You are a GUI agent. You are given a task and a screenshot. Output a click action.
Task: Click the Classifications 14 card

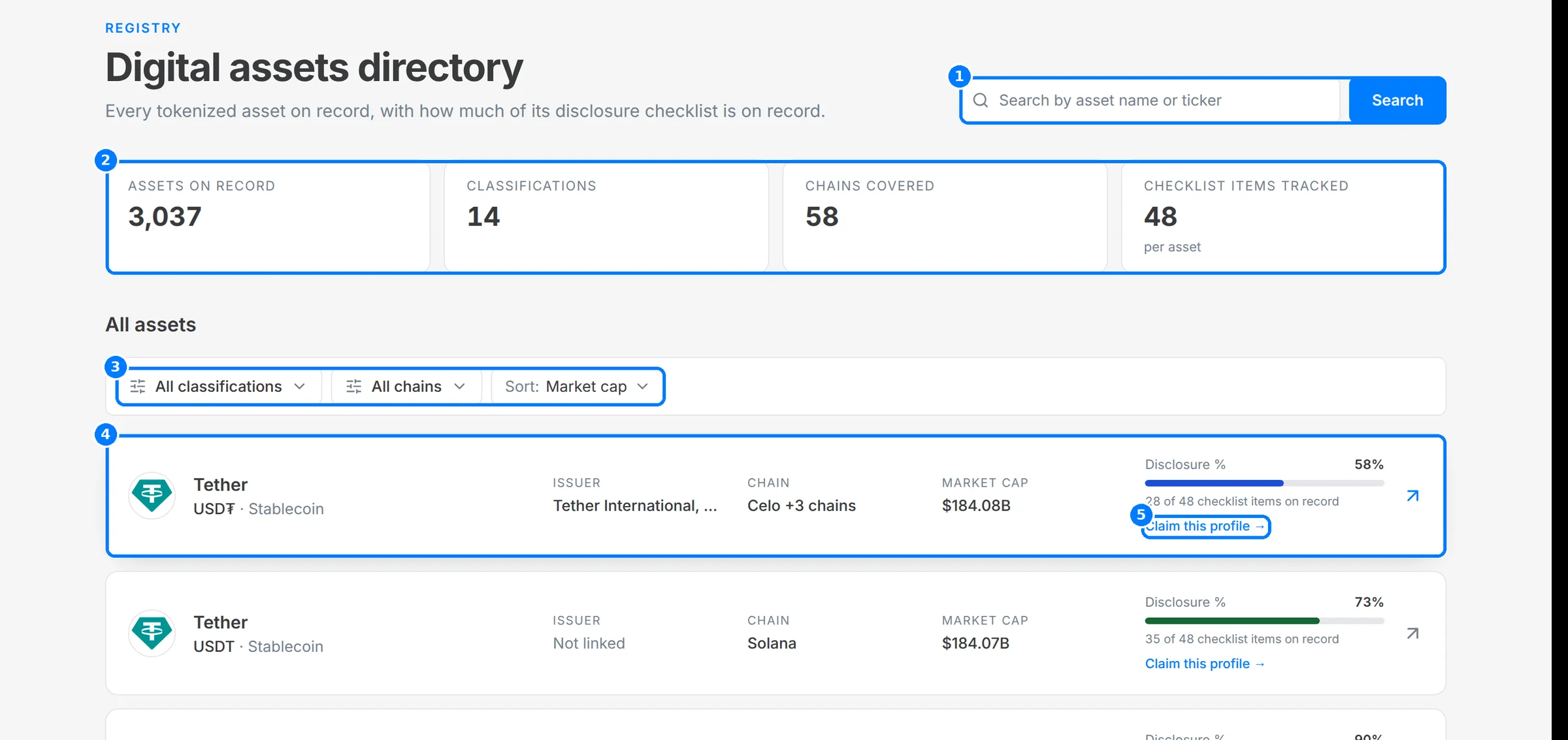606,217
